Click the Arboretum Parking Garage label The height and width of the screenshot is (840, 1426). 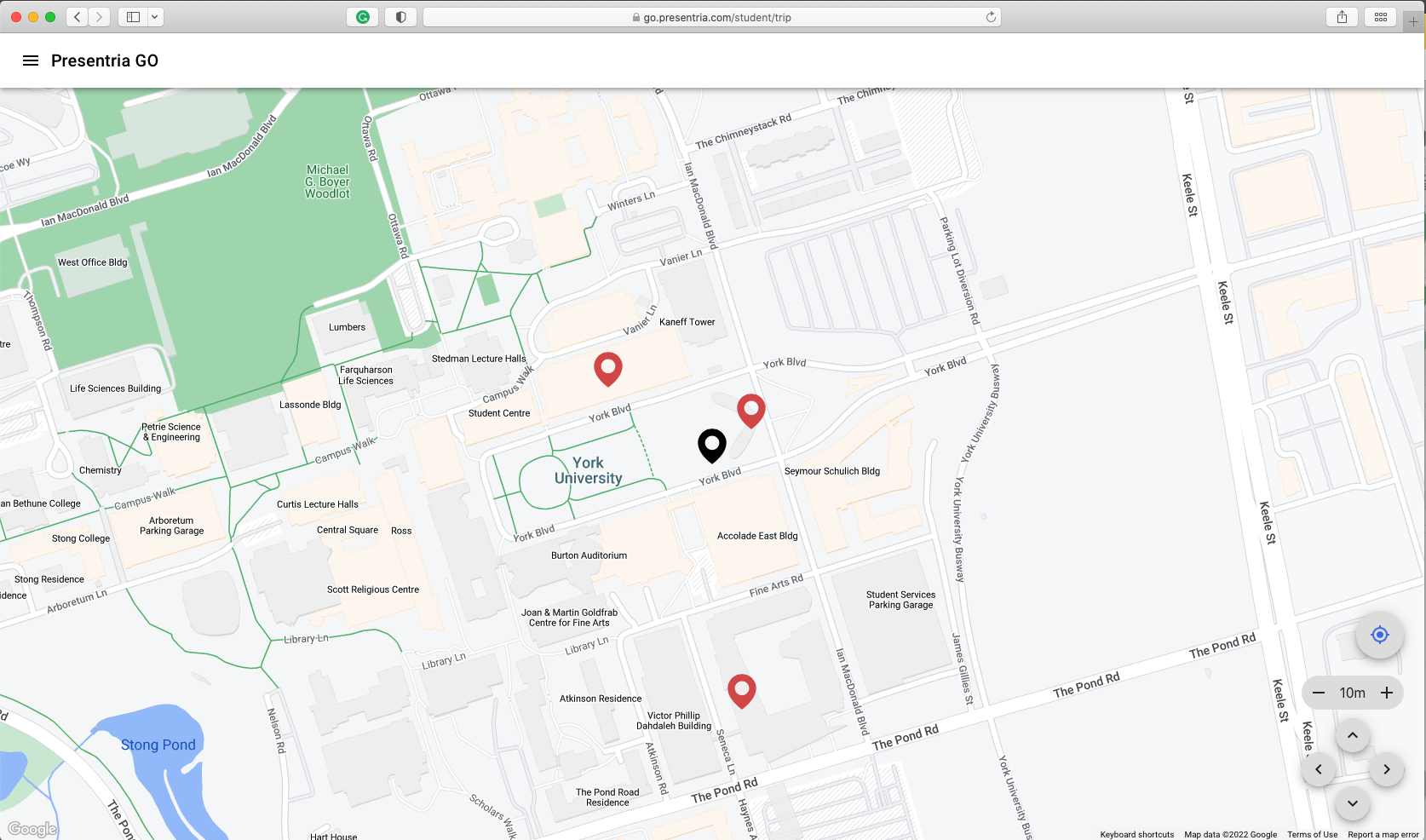(171, 526)
